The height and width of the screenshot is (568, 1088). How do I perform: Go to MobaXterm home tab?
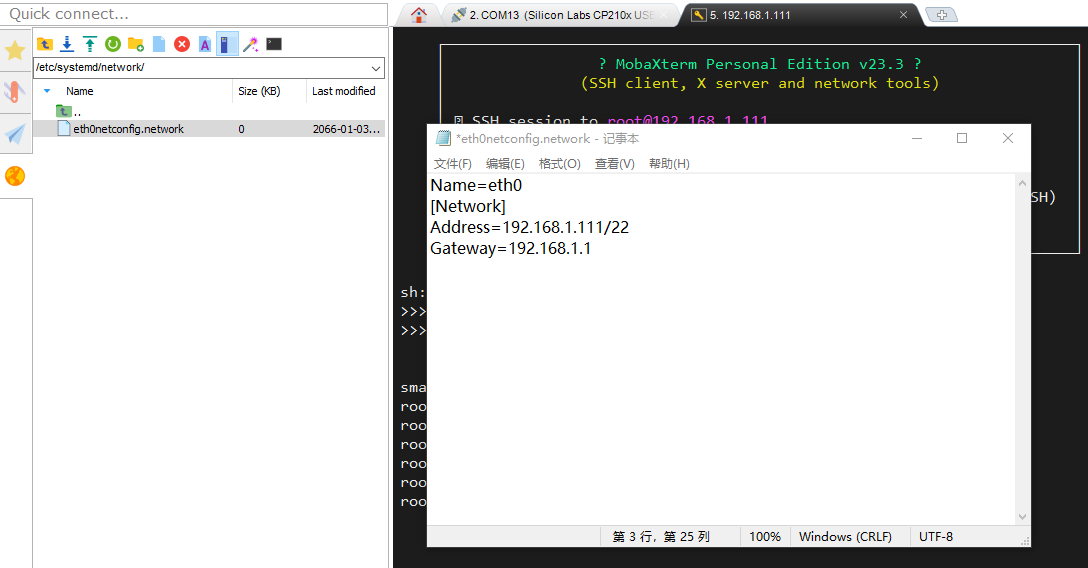(418, 15)
